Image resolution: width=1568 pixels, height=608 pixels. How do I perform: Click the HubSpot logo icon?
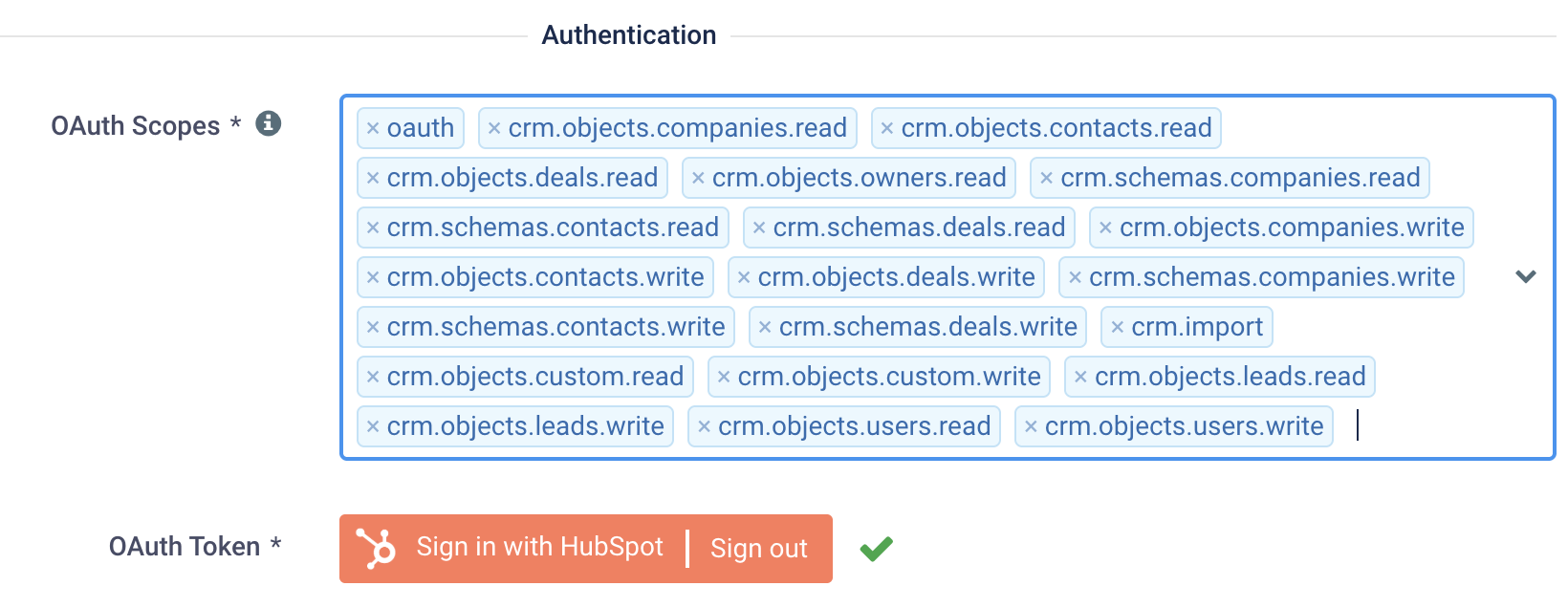pyautogui.click(x=376, y=549)
